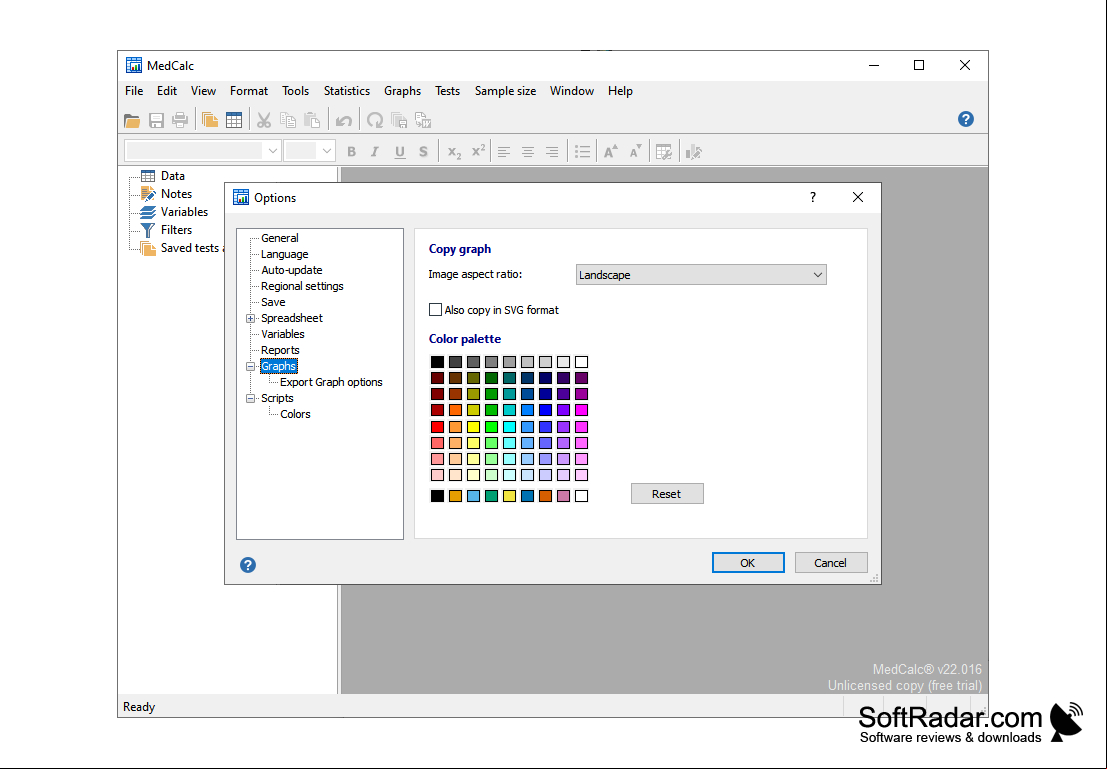Click the blue help icon in main toolbar
1107x769 pixels.
tap(966, 119)
